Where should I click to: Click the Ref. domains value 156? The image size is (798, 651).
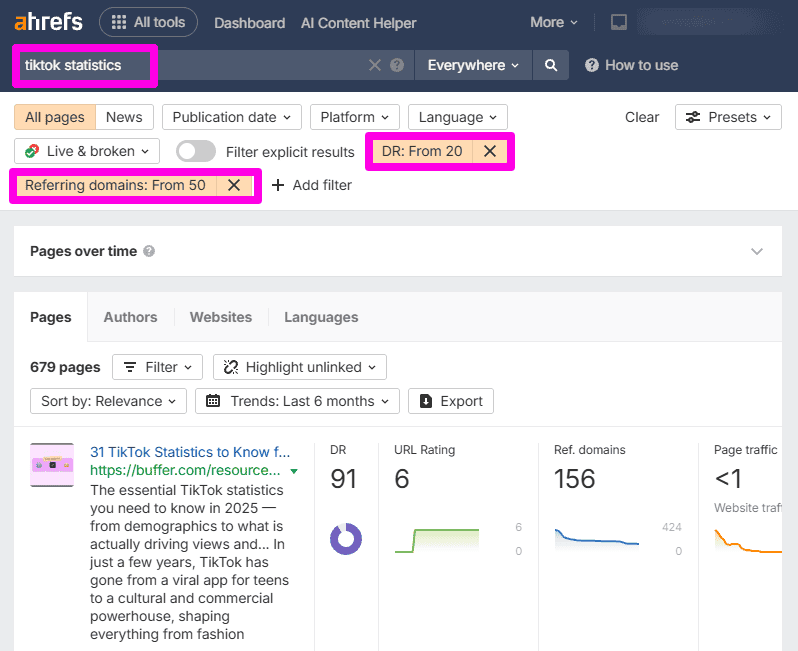point(574,479)
